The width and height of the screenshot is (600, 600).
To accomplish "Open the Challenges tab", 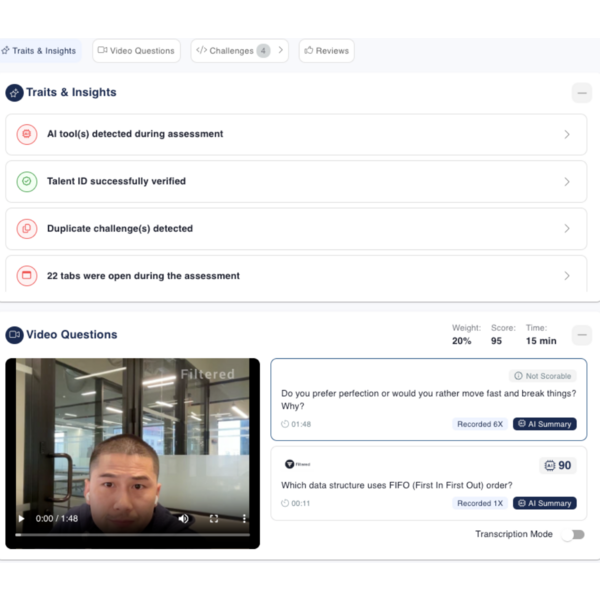I will (x=232, y=51).
